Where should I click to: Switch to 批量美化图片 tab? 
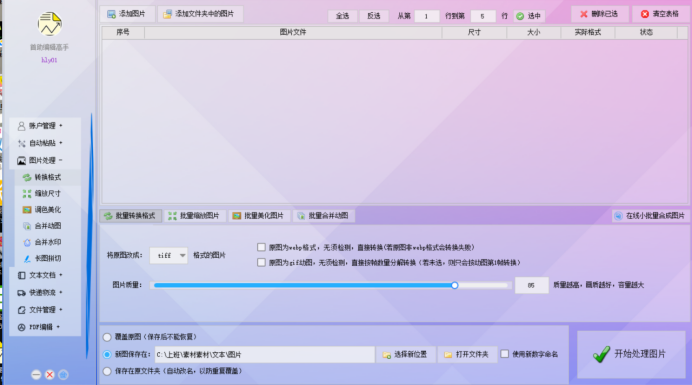point(259,216)
